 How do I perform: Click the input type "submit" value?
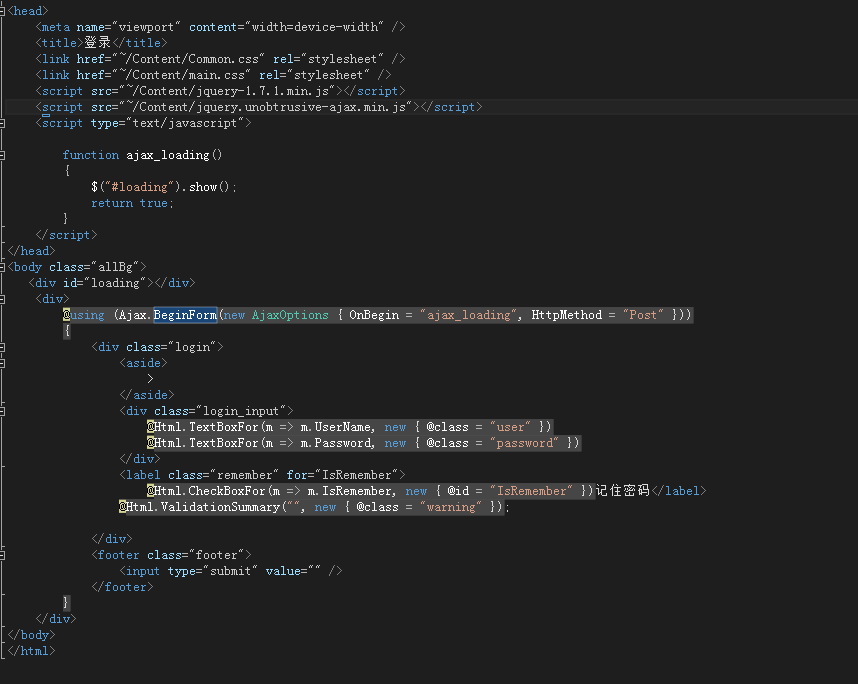coord(230,571)
